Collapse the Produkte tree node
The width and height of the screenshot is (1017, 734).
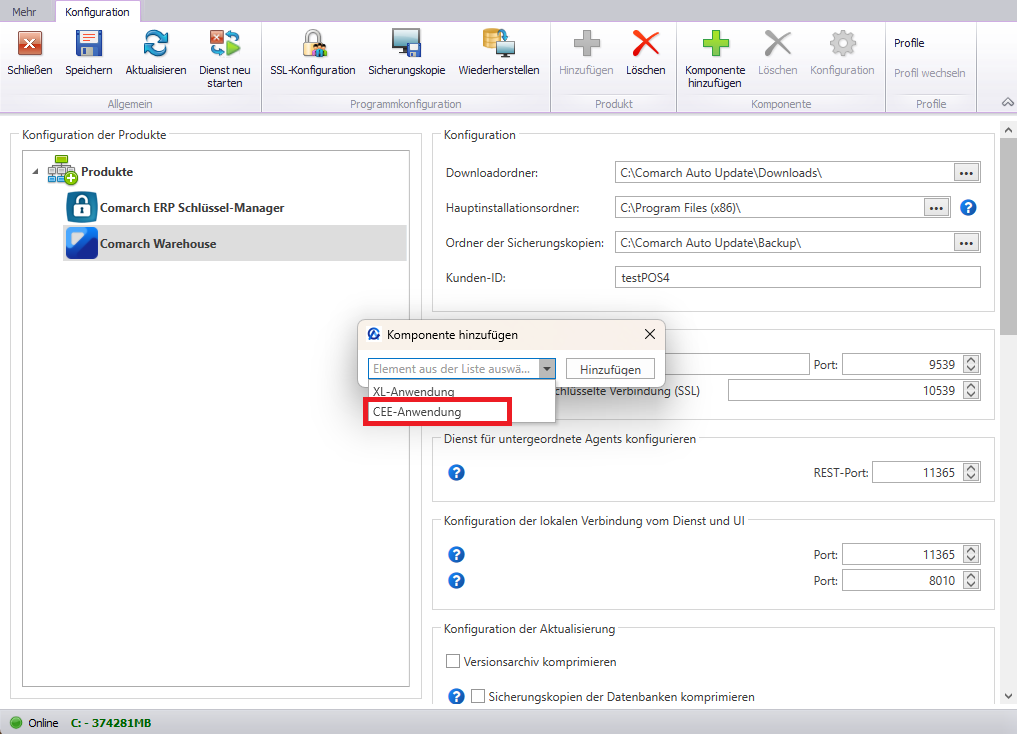coord(35,172)
